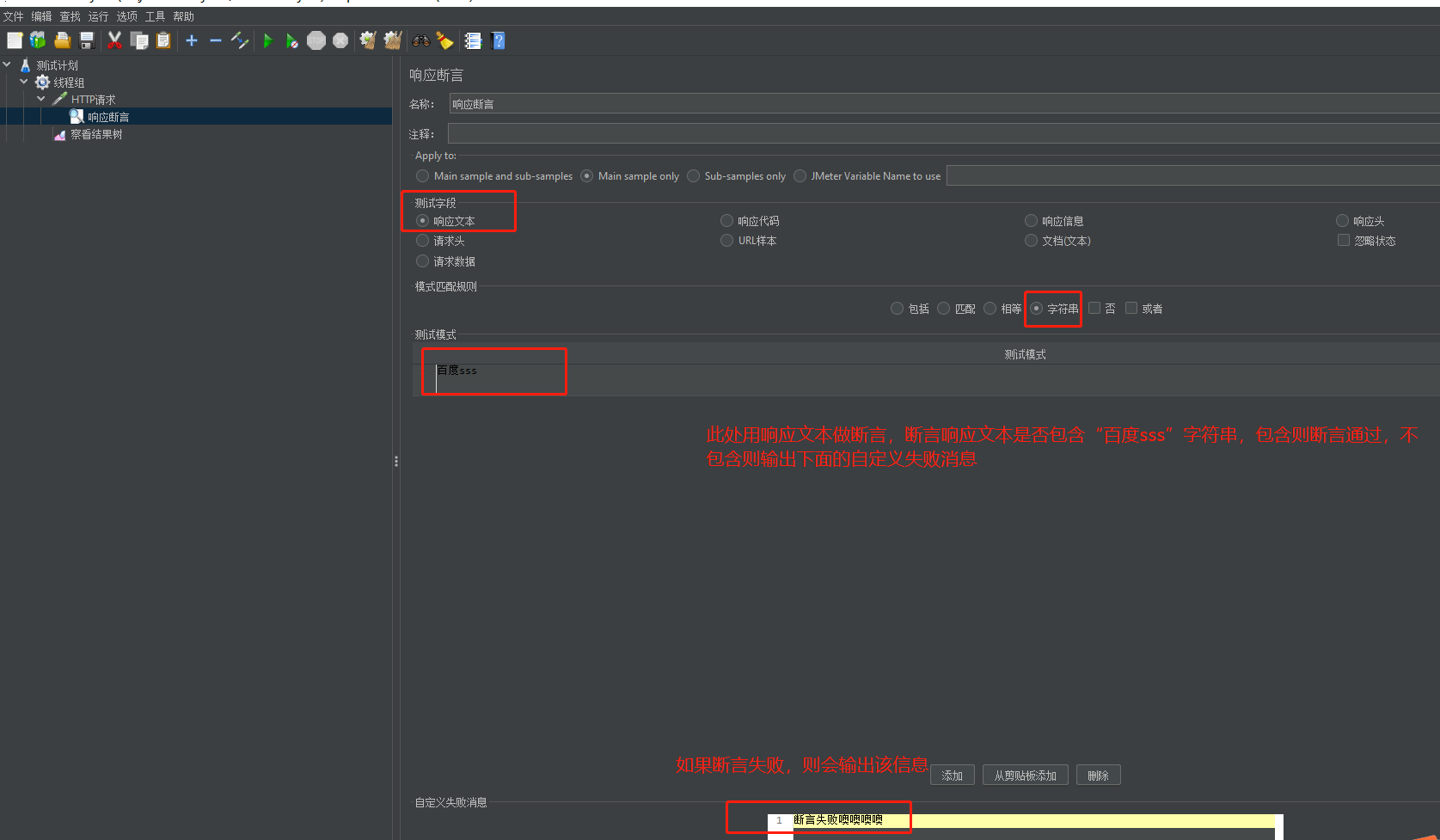Select 响应文本 as test field
Screen dimensions: 1440x840
pyautogui.click(x=422, y=221)
